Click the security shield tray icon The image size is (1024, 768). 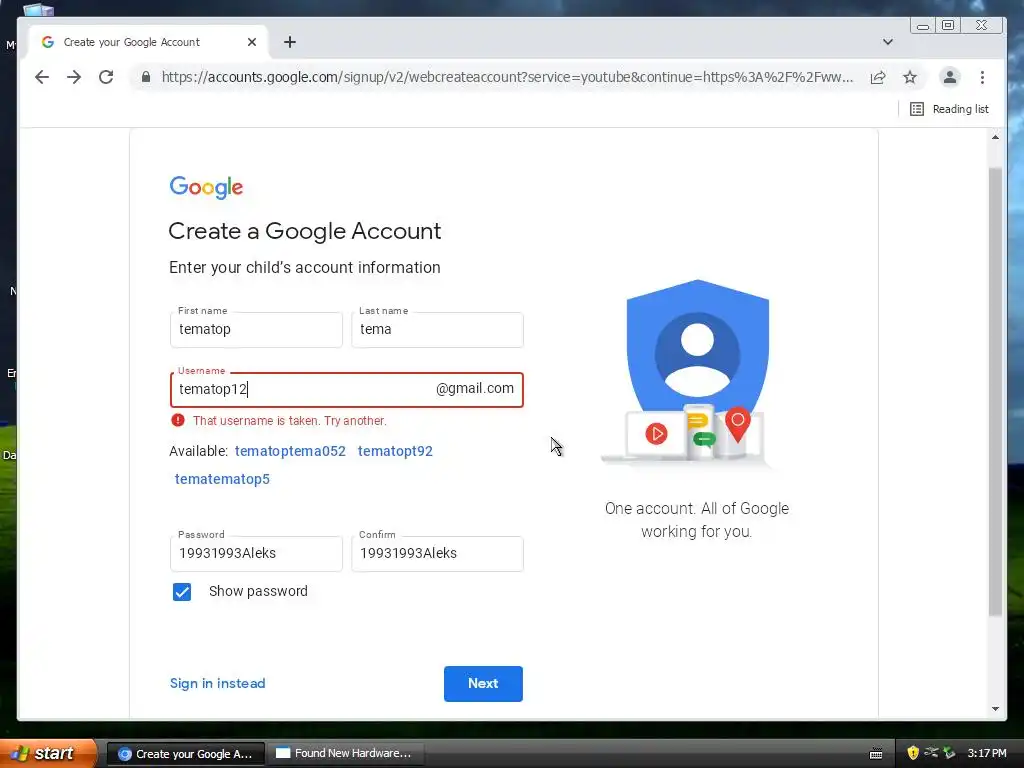pyautogui.click(x=913, y=754)
